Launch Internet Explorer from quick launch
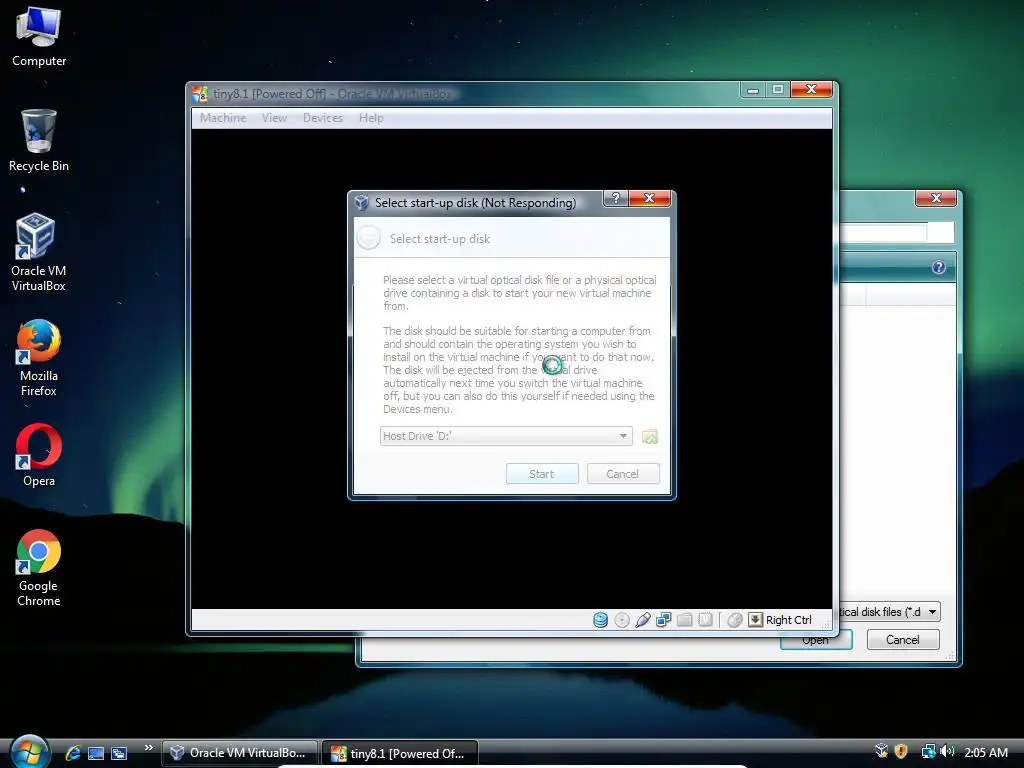The width and height of the screenshot is (1024, 768). pyautogui.click(x=72, y=754)
